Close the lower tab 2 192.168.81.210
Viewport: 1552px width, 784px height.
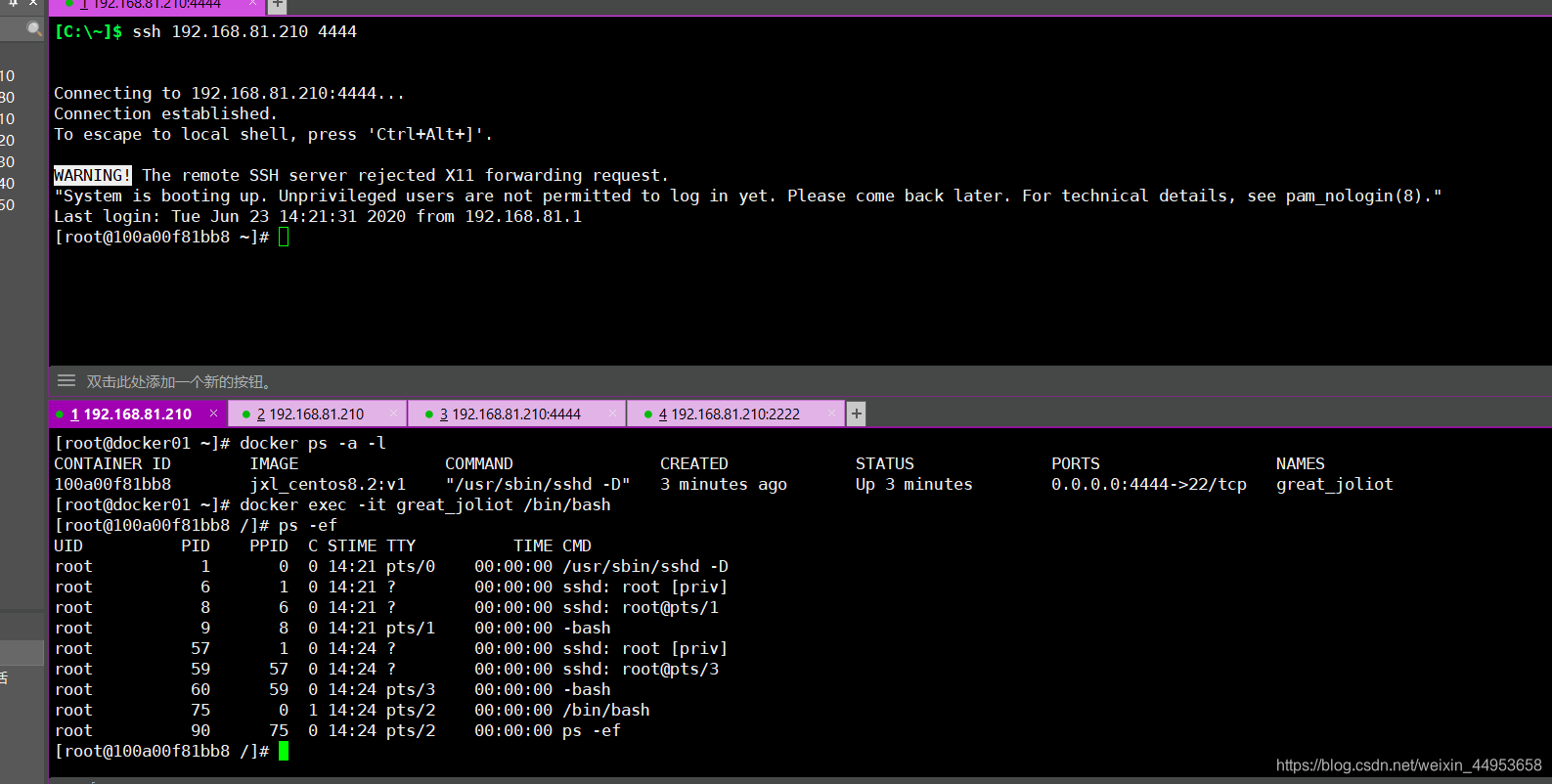(x=393, y=414)
